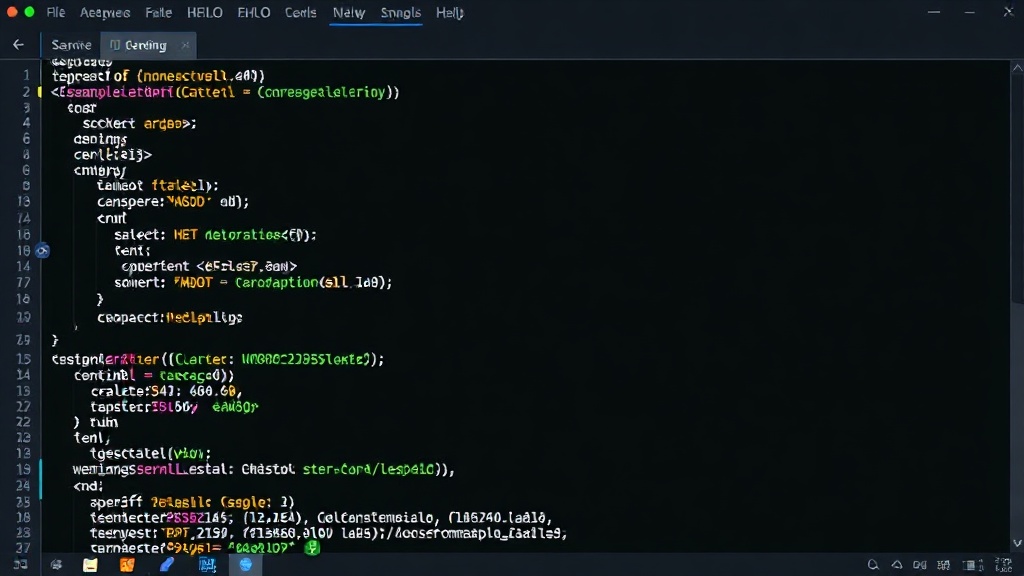
Task: Open the Cenls menu
Action: (x=300, y=12)
